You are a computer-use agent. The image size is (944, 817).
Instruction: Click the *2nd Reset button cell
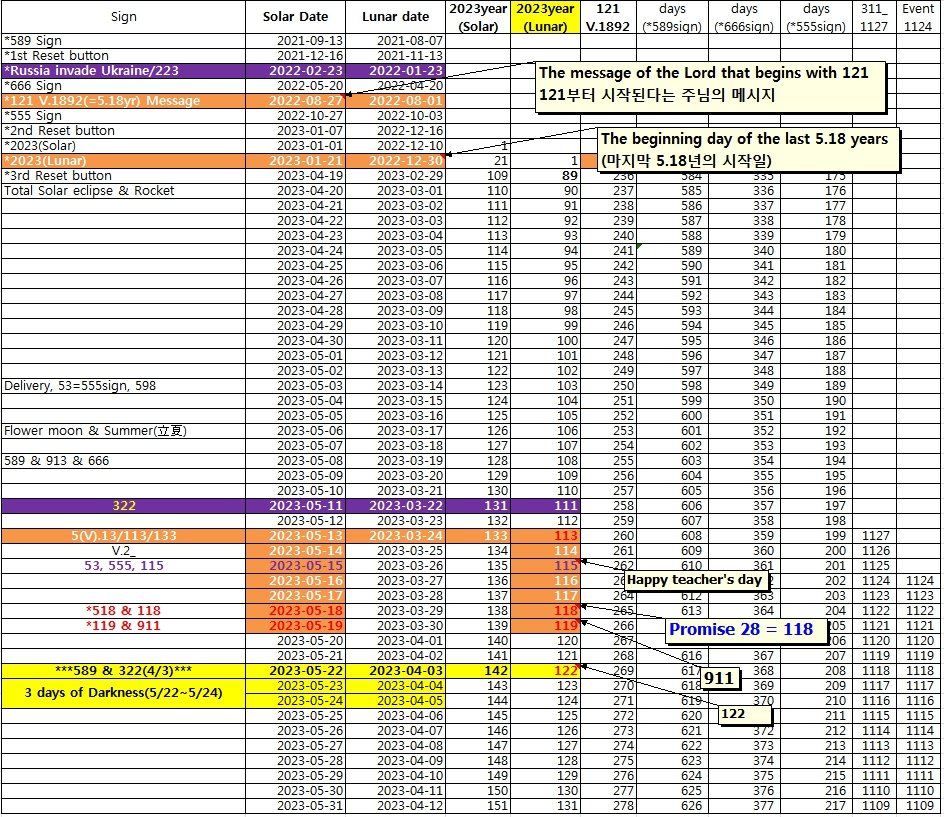tap(123, 131)
